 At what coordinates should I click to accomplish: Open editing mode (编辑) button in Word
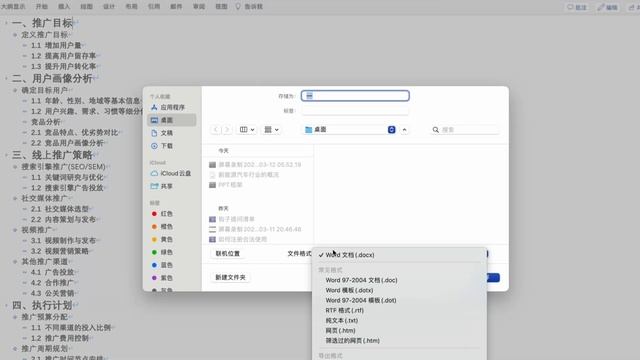pyautogui.click(x=608, y=7)
